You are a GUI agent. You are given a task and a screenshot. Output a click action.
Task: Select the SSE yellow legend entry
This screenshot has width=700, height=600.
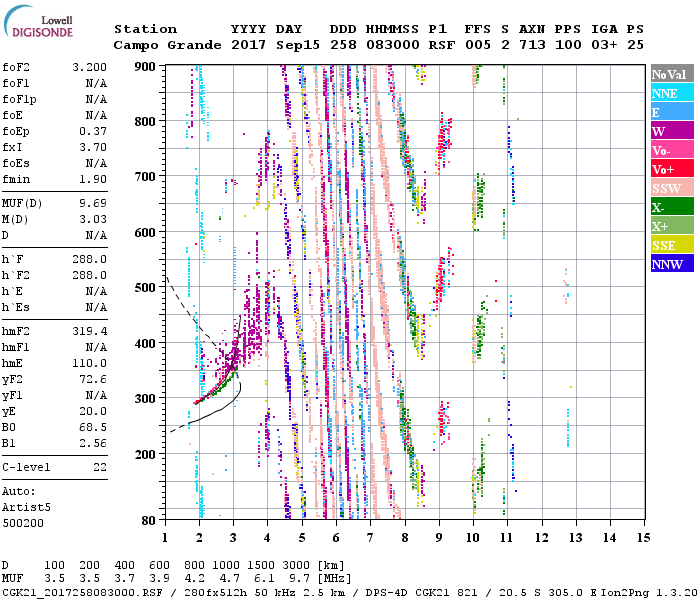click(670, 245)
